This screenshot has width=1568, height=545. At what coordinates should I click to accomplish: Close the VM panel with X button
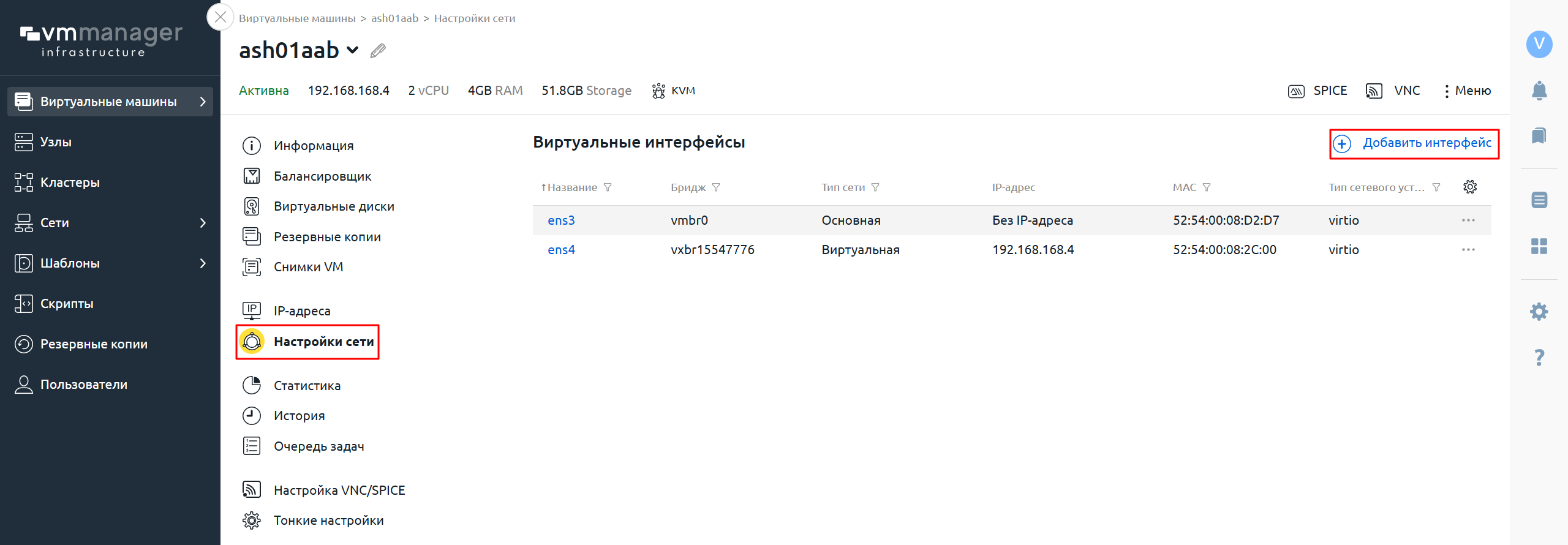[221, 17]
